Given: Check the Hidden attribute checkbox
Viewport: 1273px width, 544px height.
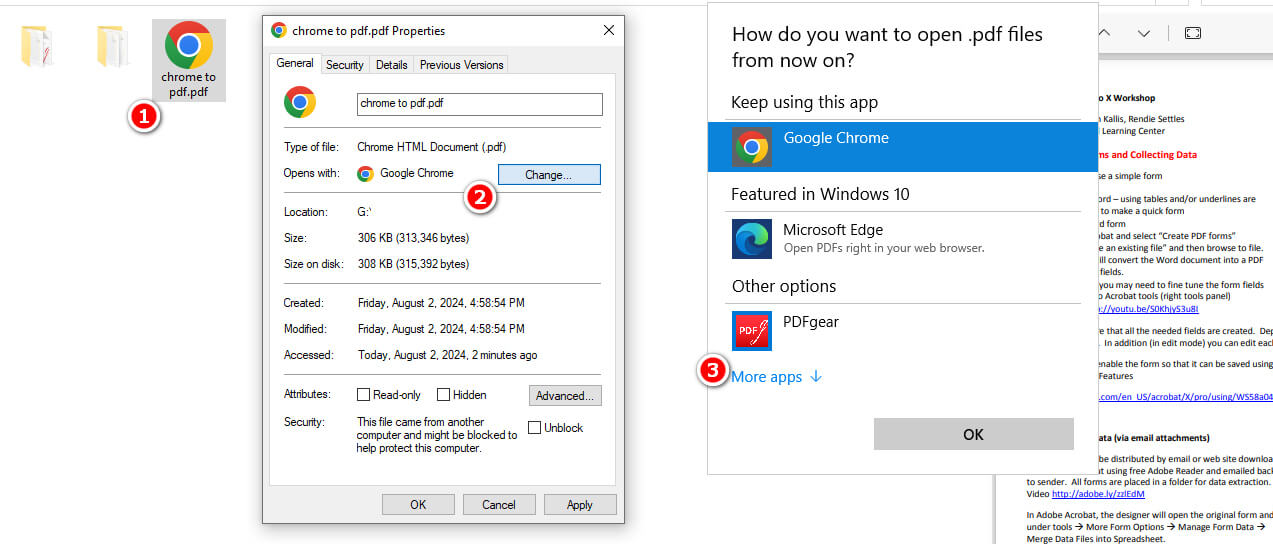Looking at the screenshot, I should [x=444, y=395].
